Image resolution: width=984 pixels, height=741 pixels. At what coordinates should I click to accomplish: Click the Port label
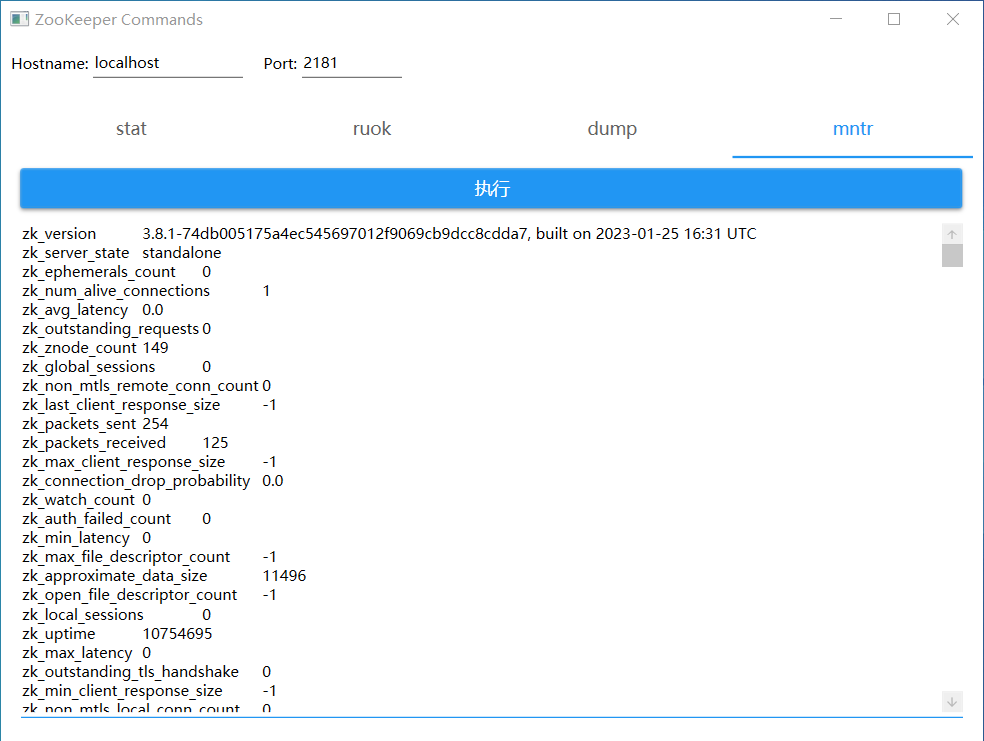tap(281, 64)
